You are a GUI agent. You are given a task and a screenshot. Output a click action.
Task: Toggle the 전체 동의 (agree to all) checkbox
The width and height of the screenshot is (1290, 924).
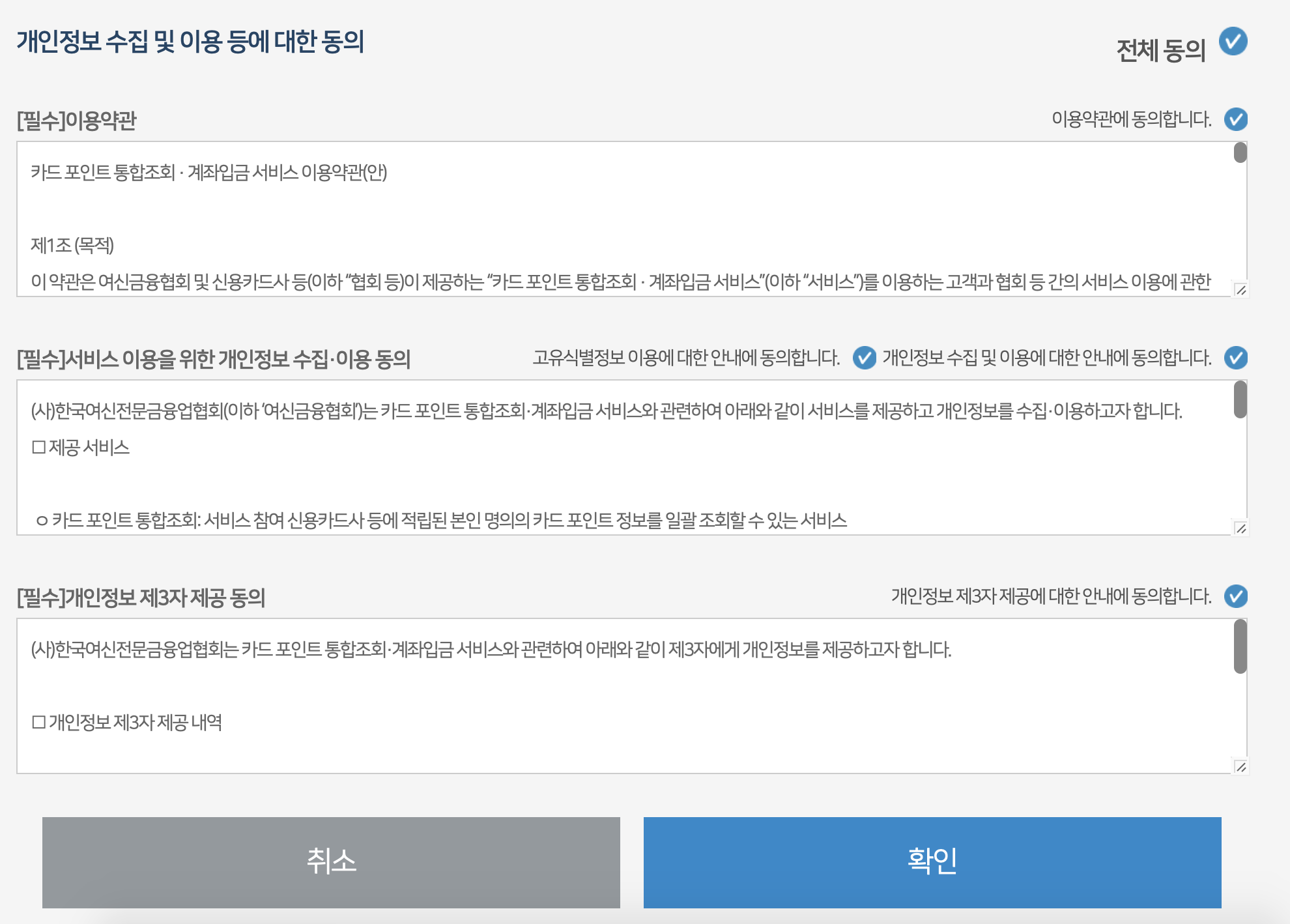[1233, 42]
